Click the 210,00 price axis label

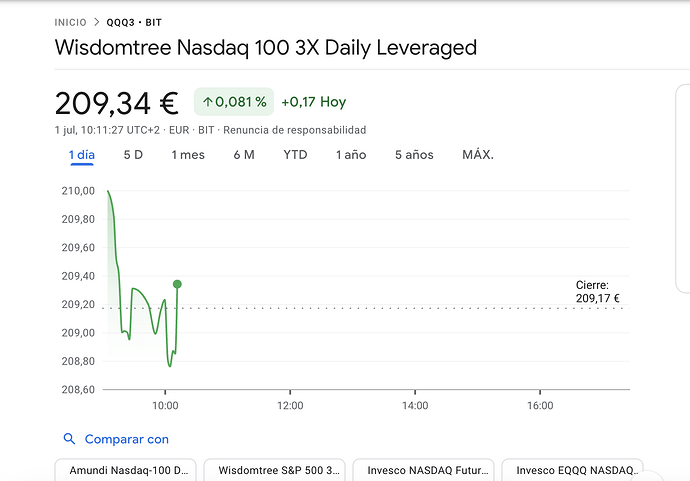click(78, 191)
